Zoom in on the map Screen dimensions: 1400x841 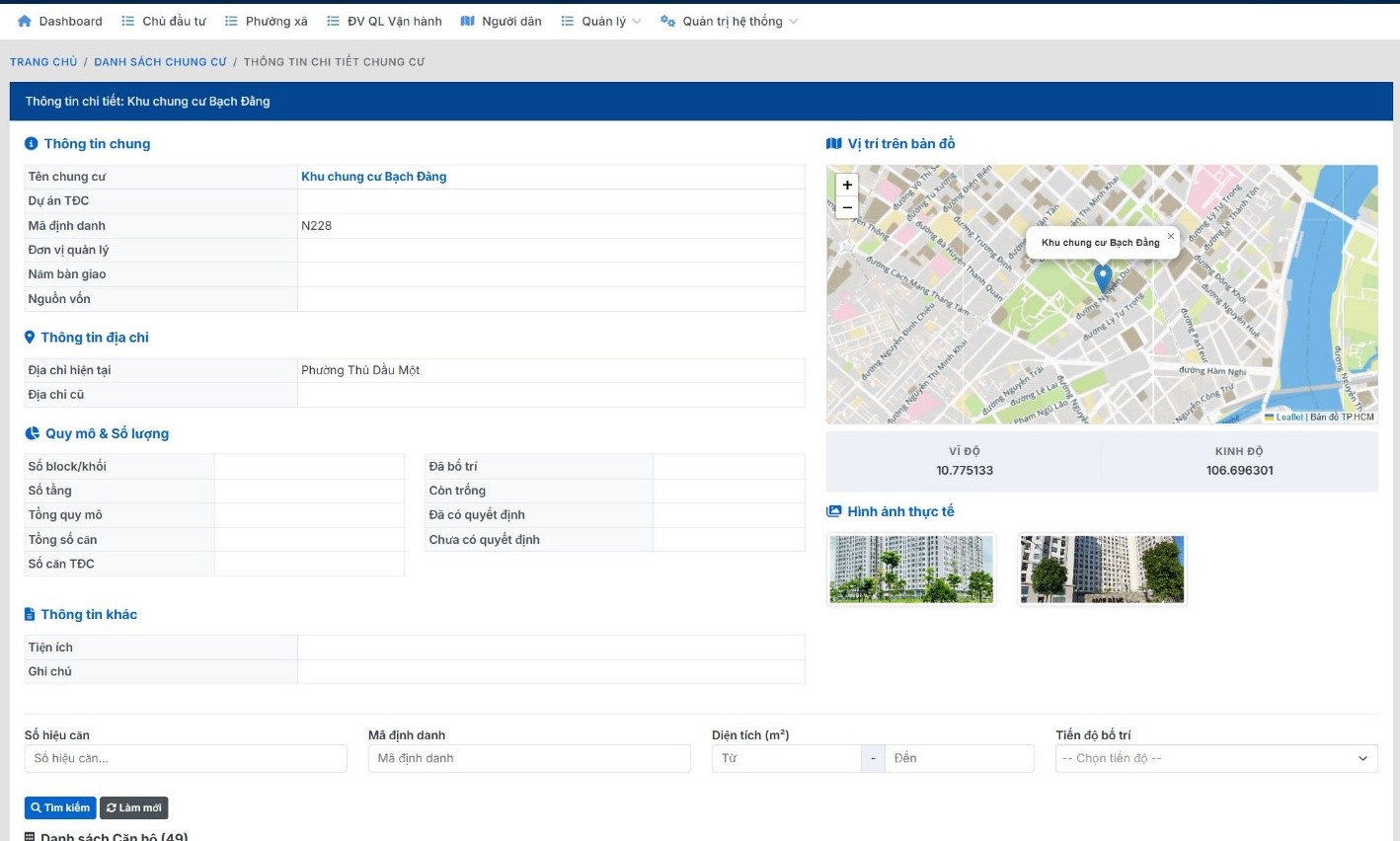tap(847, 185)
